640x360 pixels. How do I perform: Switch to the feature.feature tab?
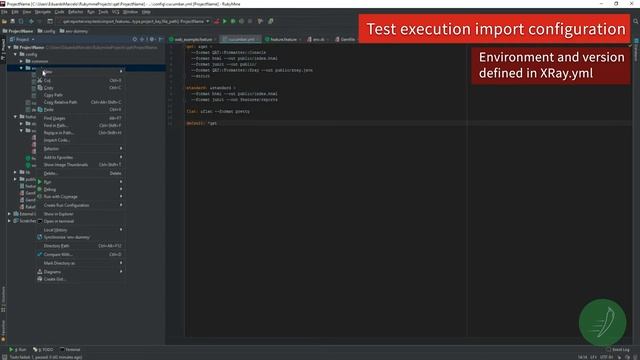pos(282,40)
